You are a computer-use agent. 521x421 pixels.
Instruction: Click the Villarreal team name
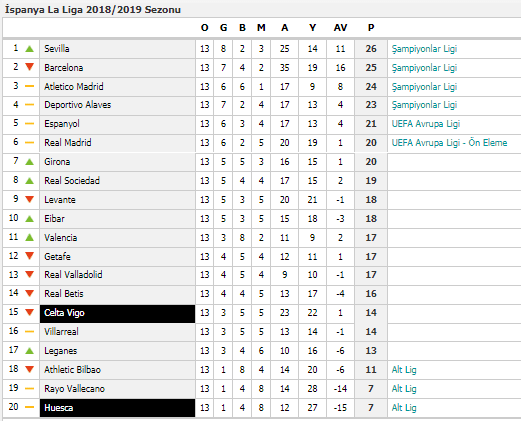pyautogui.click(x=61, y=332)
